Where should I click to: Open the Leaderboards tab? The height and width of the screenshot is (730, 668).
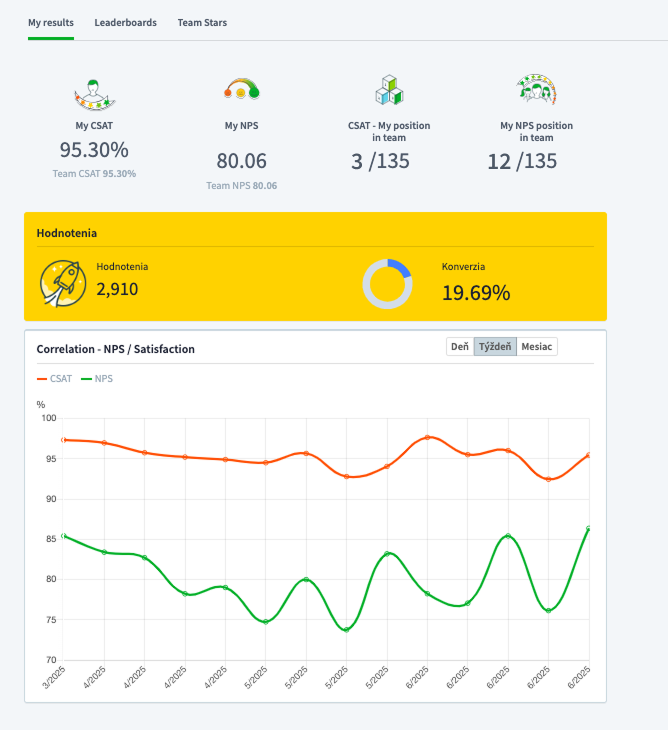click(x=126, y=22)
